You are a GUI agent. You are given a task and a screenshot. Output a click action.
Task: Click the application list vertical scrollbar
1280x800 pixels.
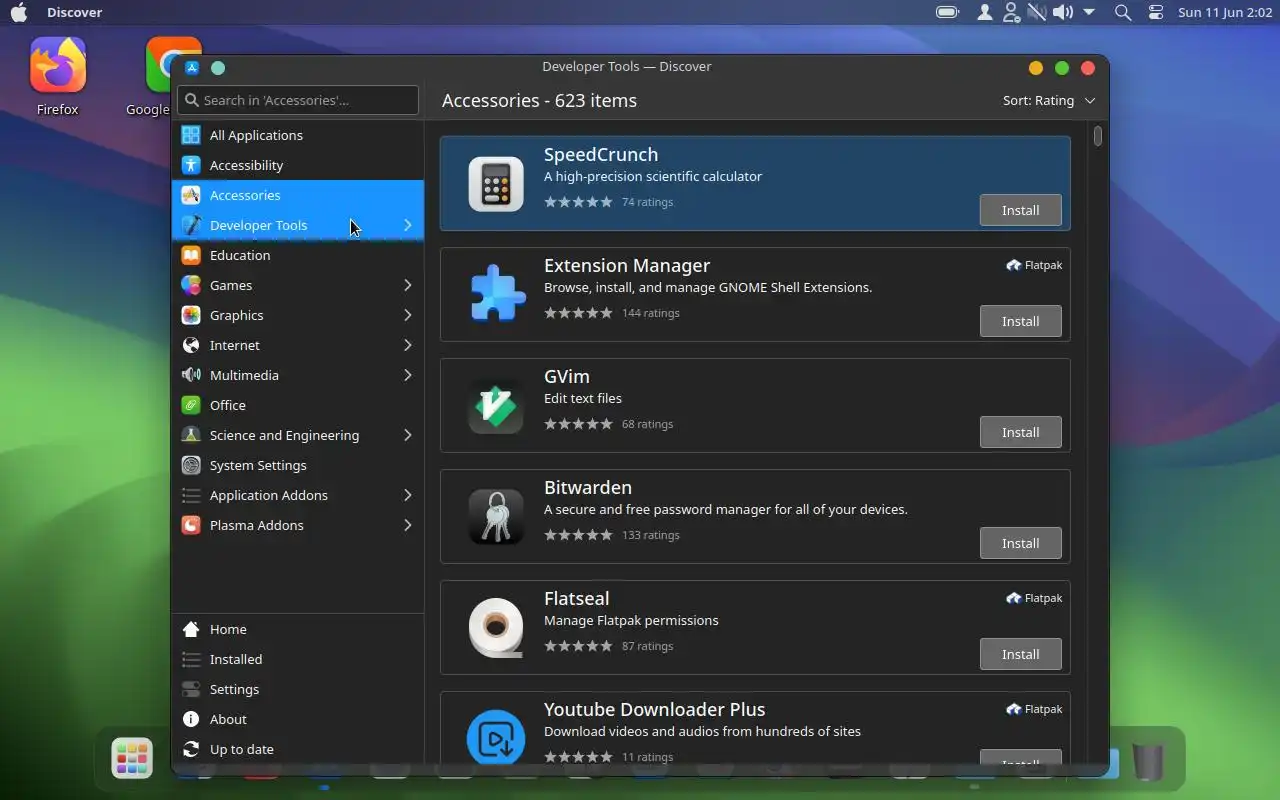(1098, 136)
